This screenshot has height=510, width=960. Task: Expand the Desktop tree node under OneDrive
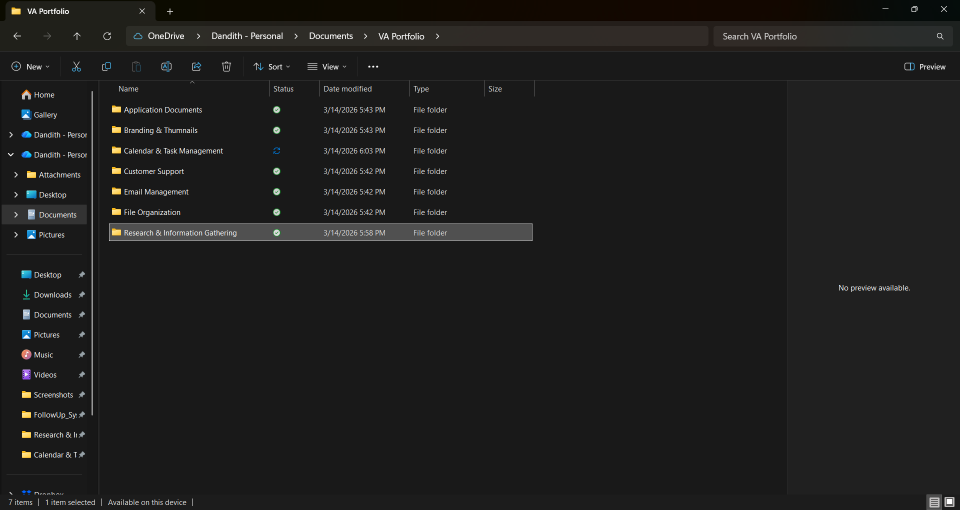coord(16,195)
